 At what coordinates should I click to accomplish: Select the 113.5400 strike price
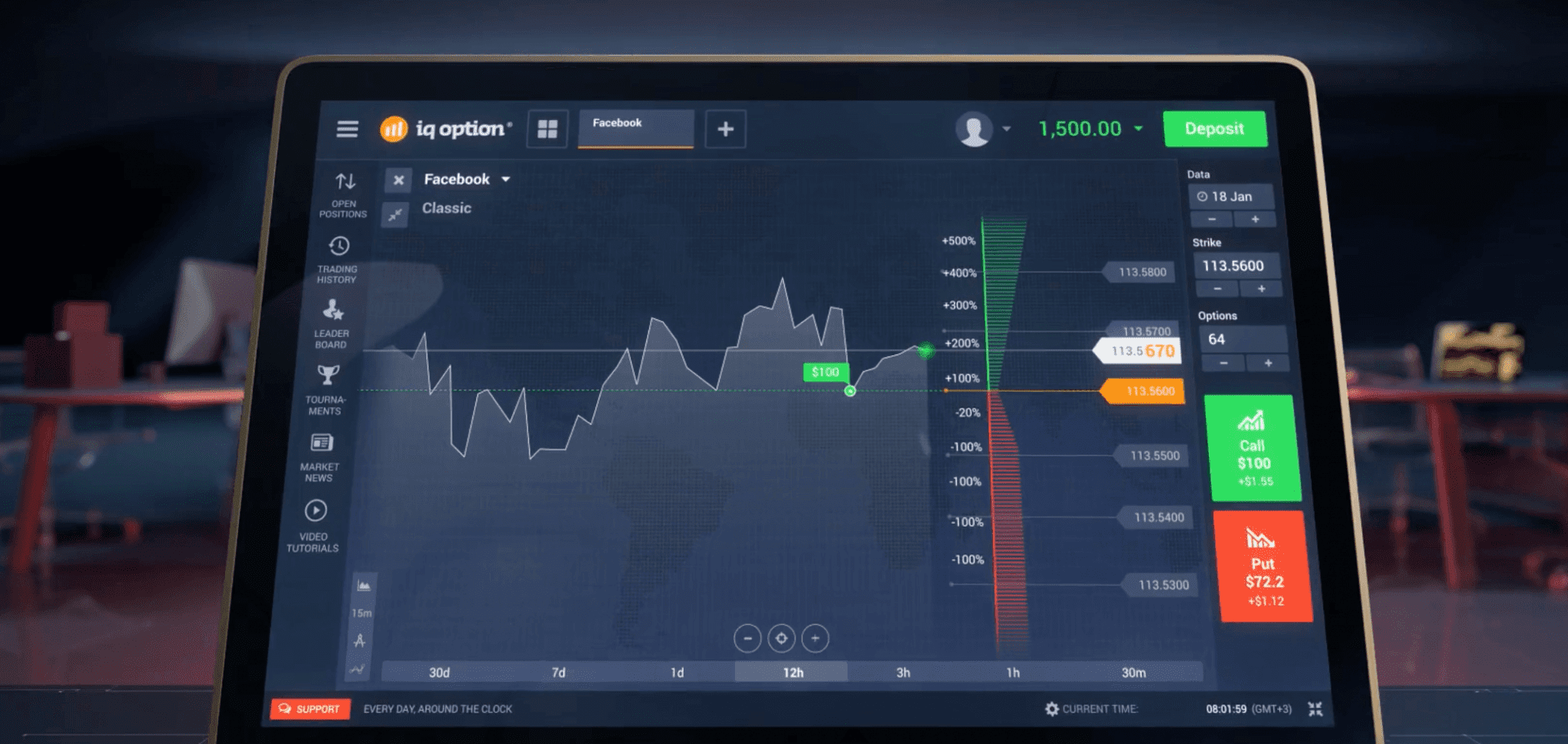click(x=1156, y=517)
